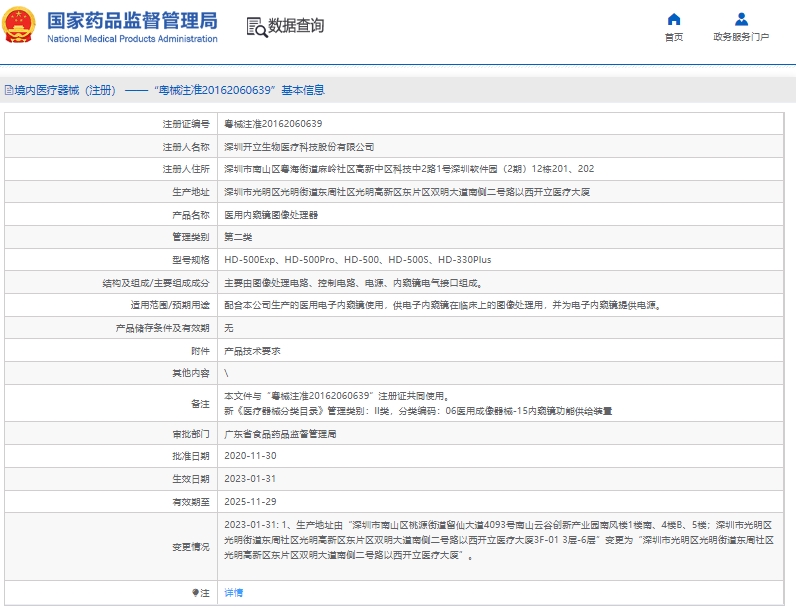The image size is (796, 610).
Task: Click 备注 row label
Action: tap(200, 403)
